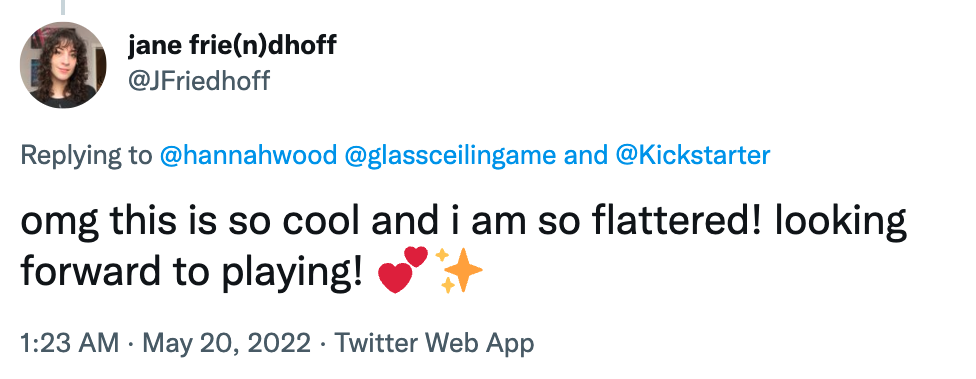Image resolution: width=976 pixels, height=379 pixels.
Task: Open the 1:23 AM timestamp
Action: click(x=70, y=344)
